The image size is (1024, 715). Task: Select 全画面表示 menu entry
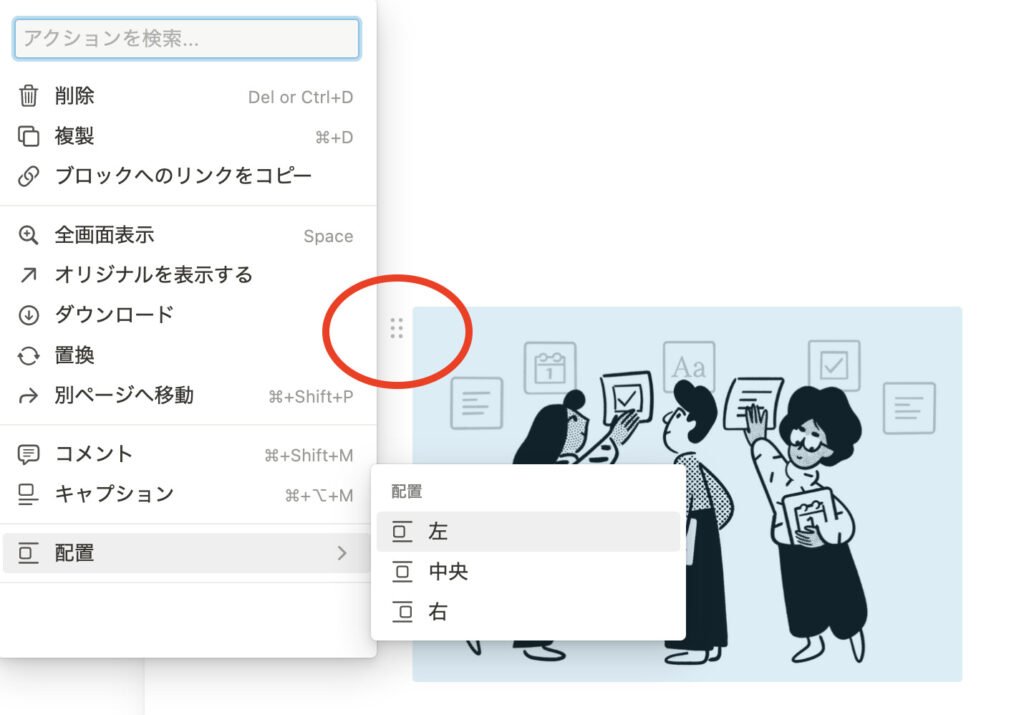tap(187, 235)
